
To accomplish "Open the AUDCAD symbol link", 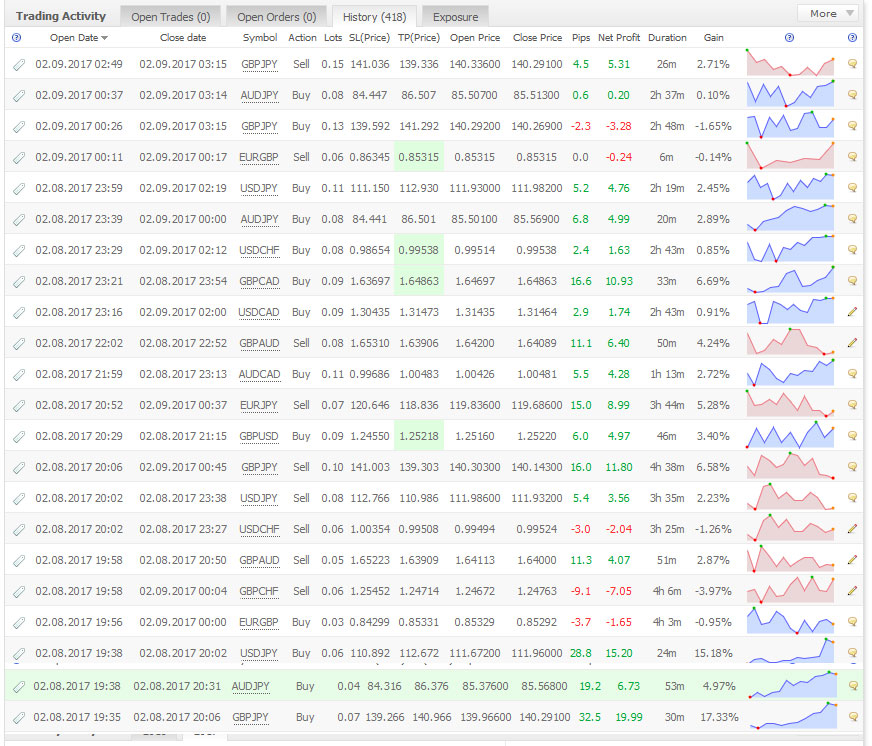I will 259,374.
